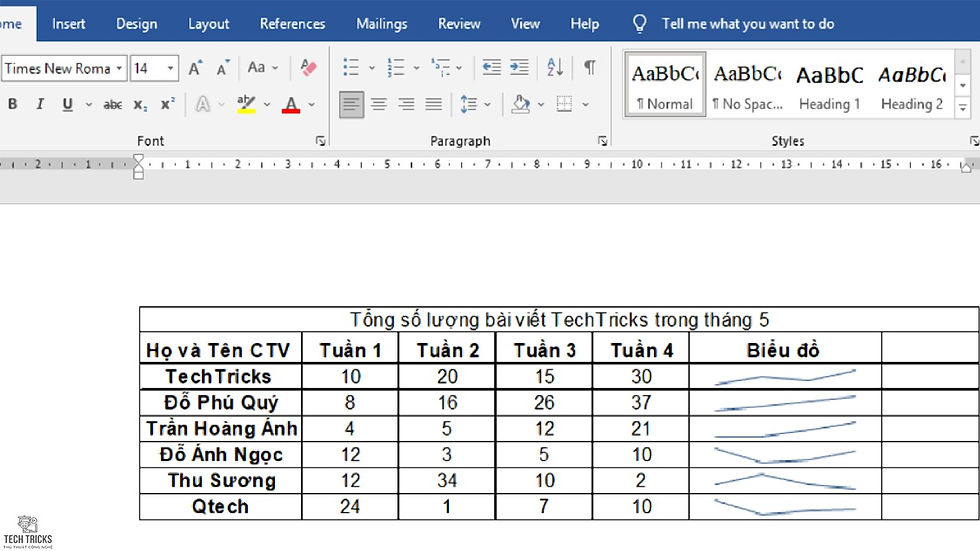Viewport: 980px width, 551px height.
Task: Open Paragraph dialog launcher
Action: point(602,141)
